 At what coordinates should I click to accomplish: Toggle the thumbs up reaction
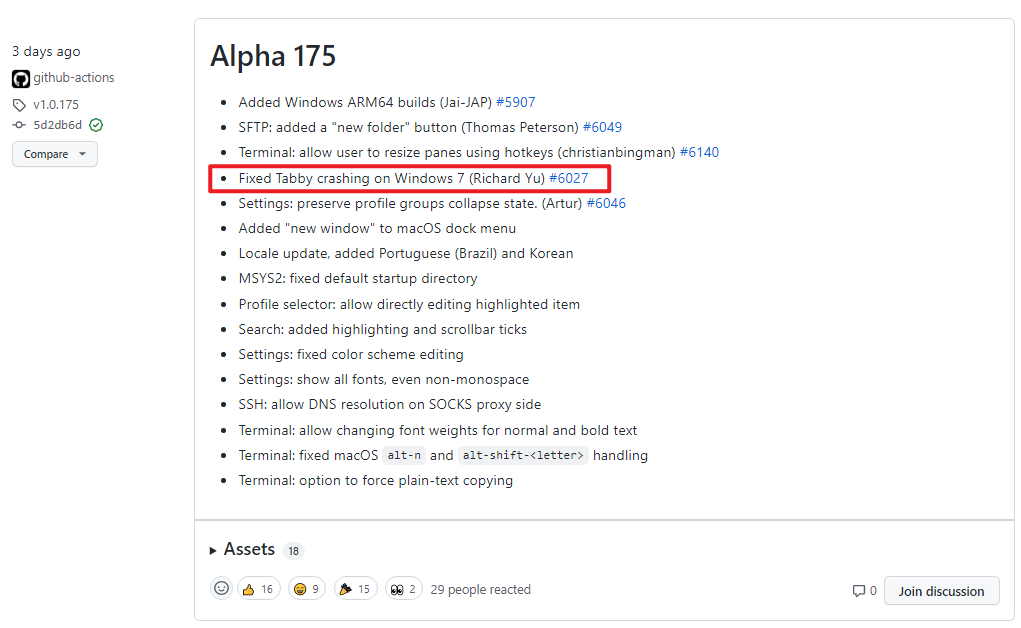[x=259, y=589]
